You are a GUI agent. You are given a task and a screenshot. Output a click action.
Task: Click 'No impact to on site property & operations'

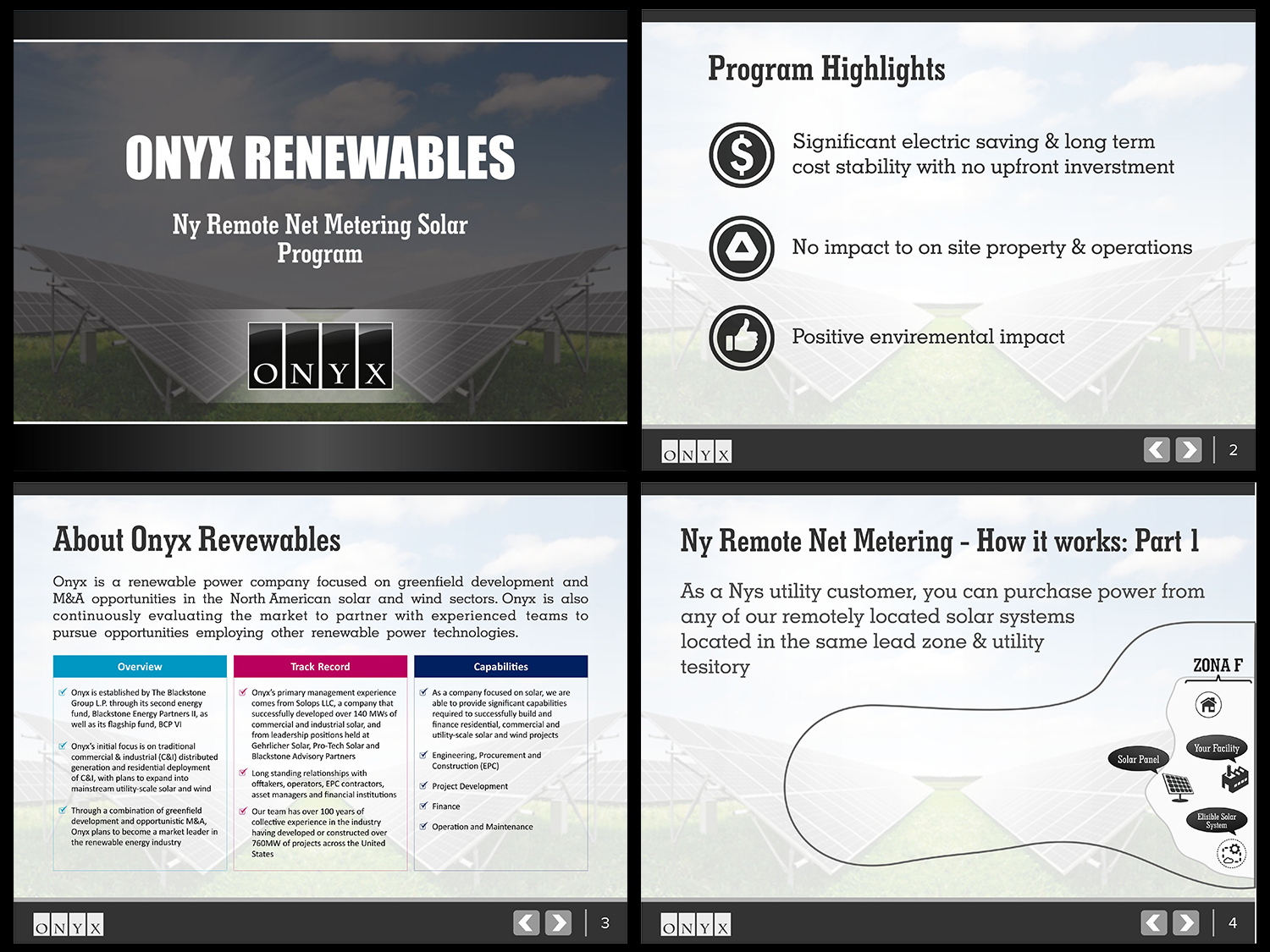(x=992, y=247)
